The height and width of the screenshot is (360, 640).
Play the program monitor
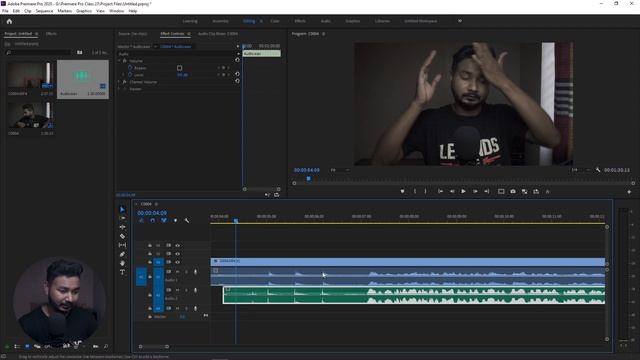coord(463,191)
